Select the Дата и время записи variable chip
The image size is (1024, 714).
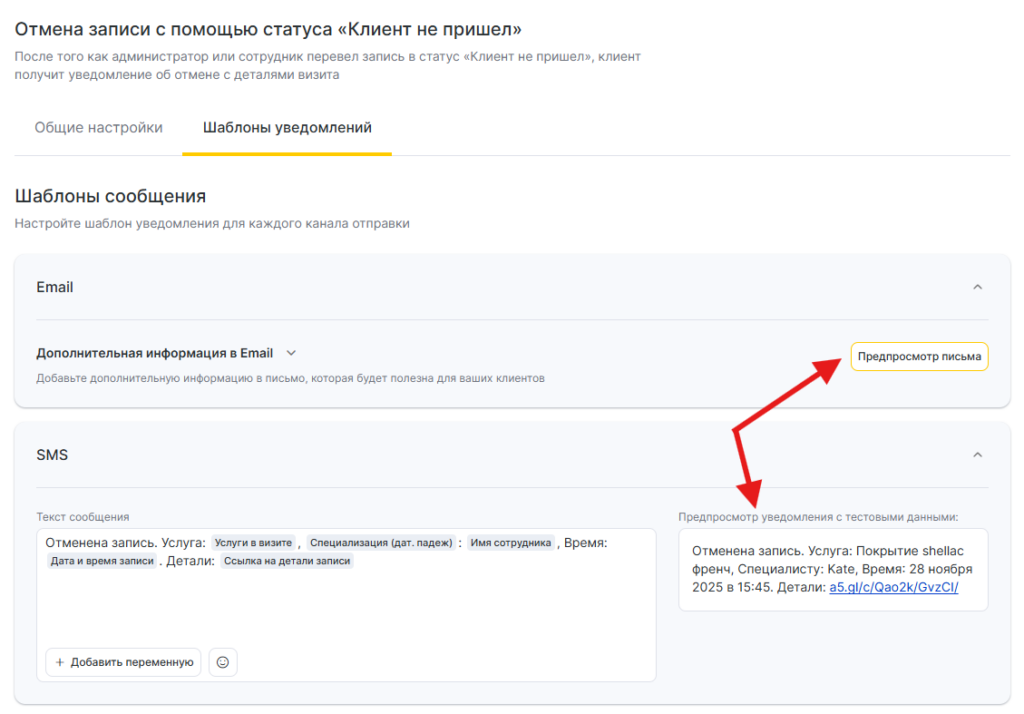coord(102,561)
